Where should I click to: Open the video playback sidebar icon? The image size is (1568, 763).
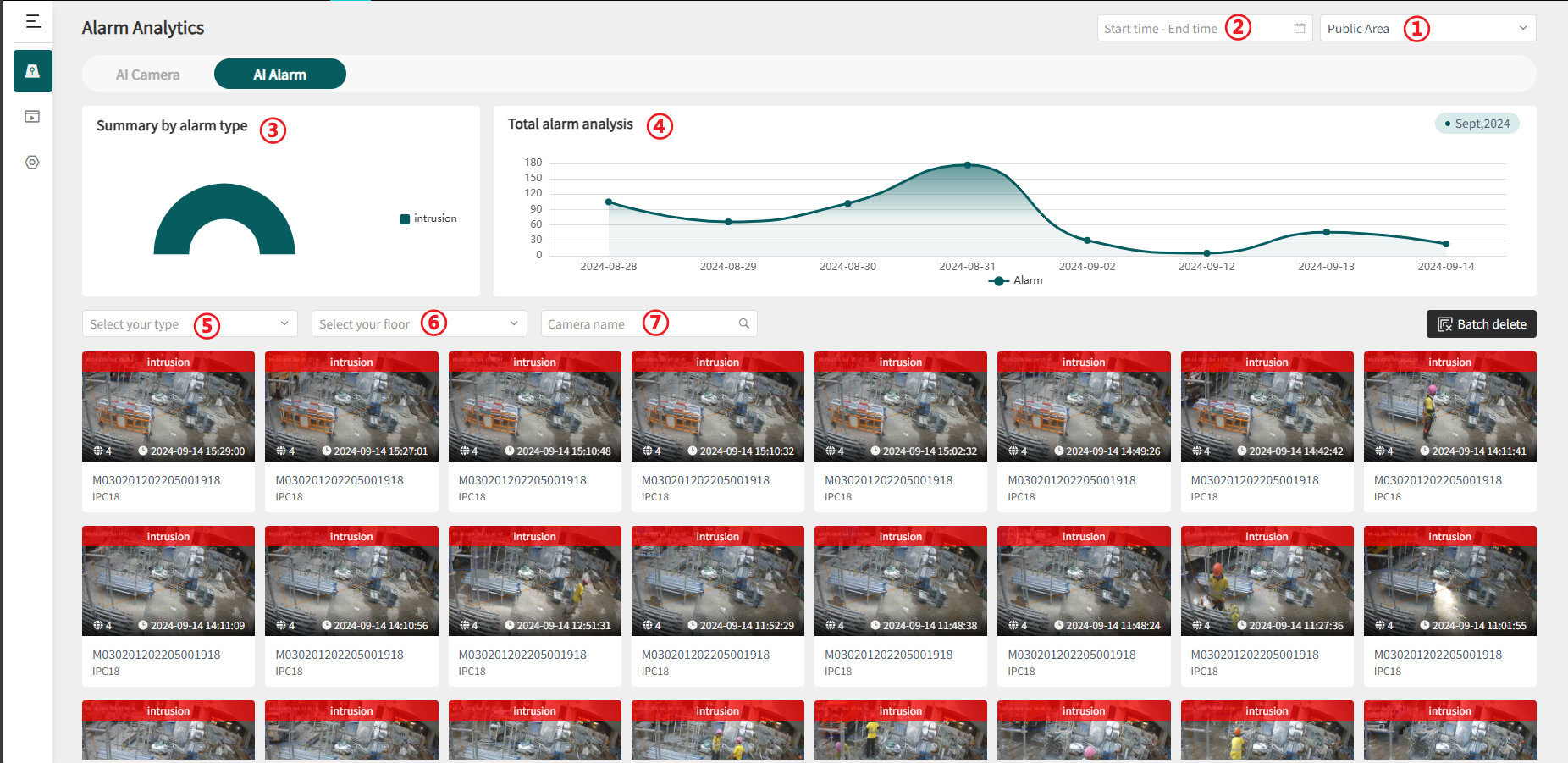(32, 117)
